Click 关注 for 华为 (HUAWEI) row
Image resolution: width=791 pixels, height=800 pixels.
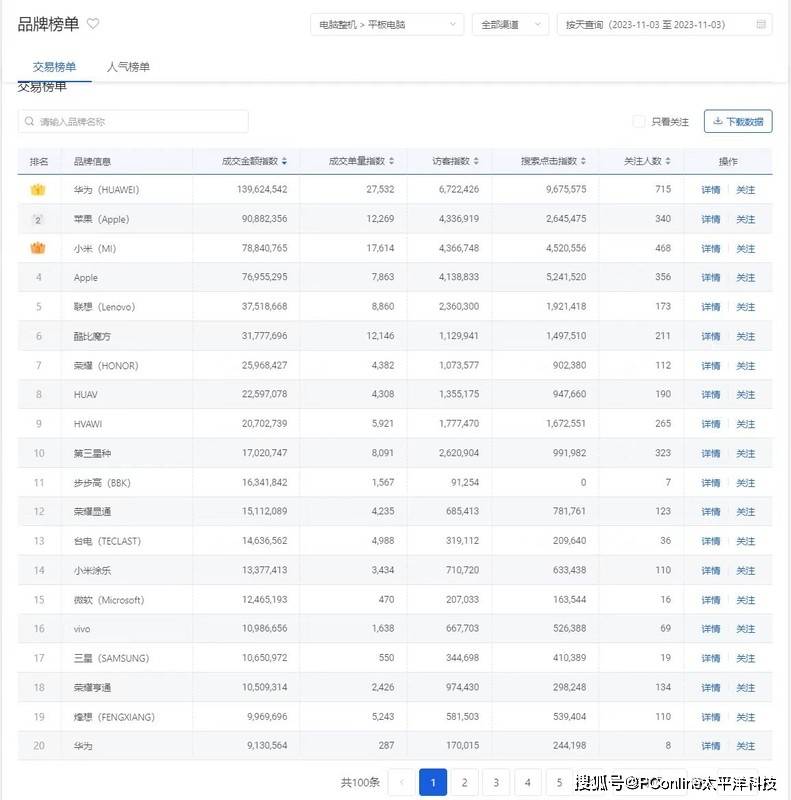[x=746, y=190]
